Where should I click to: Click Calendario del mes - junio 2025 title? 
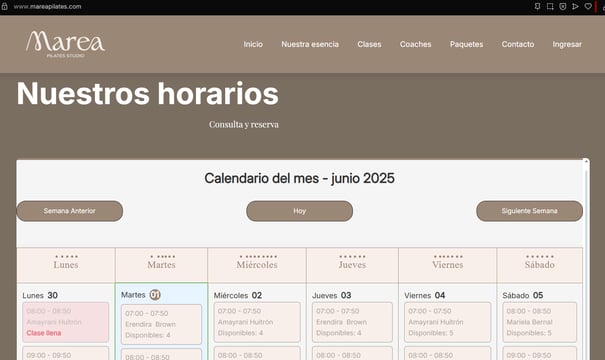click(299, 178)
